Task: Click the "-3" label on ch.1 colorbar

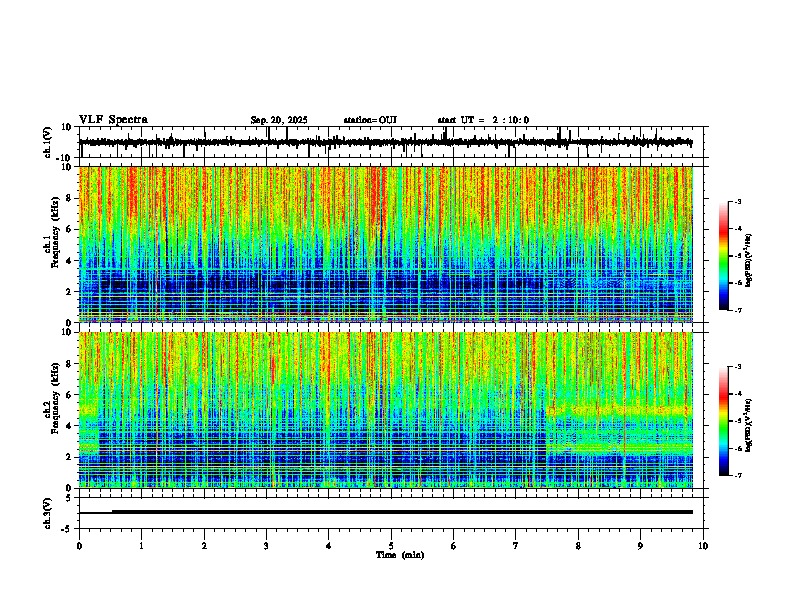Action: (x=738, y=201)
